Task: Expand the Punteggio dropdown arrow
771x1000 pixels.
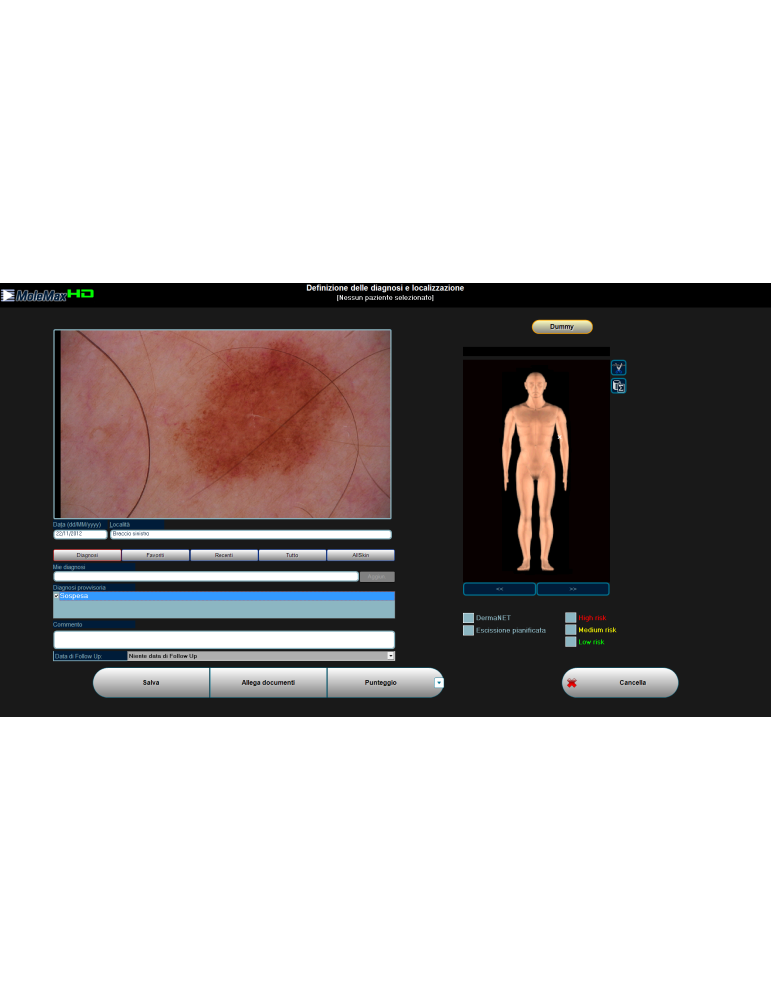Action: [438, 683]
